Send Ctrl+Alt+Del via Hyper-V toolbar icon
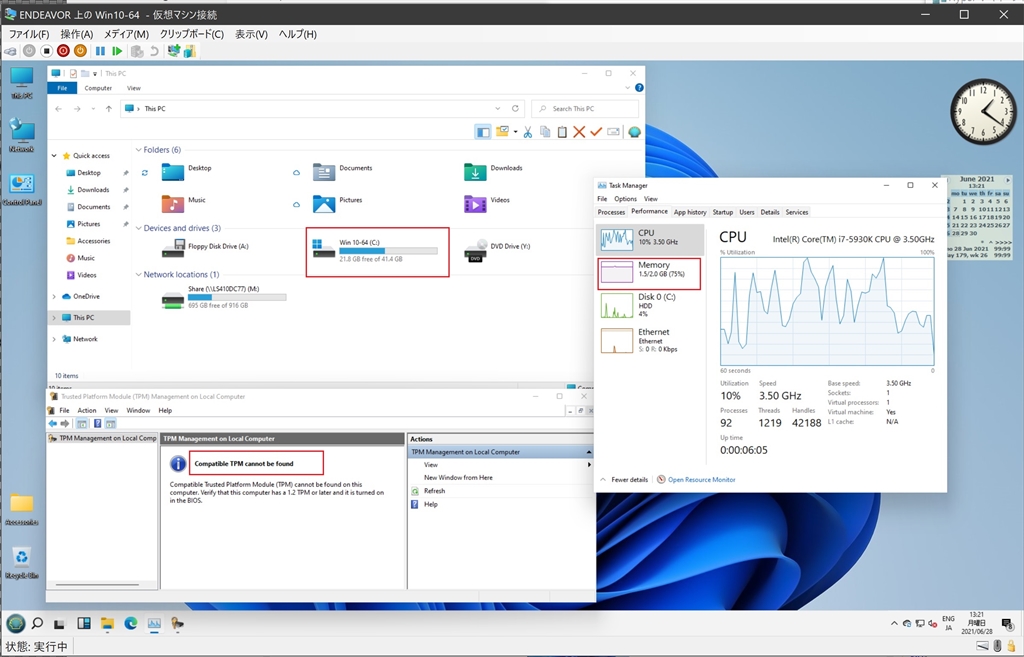1024x657 pixels. 10,51
